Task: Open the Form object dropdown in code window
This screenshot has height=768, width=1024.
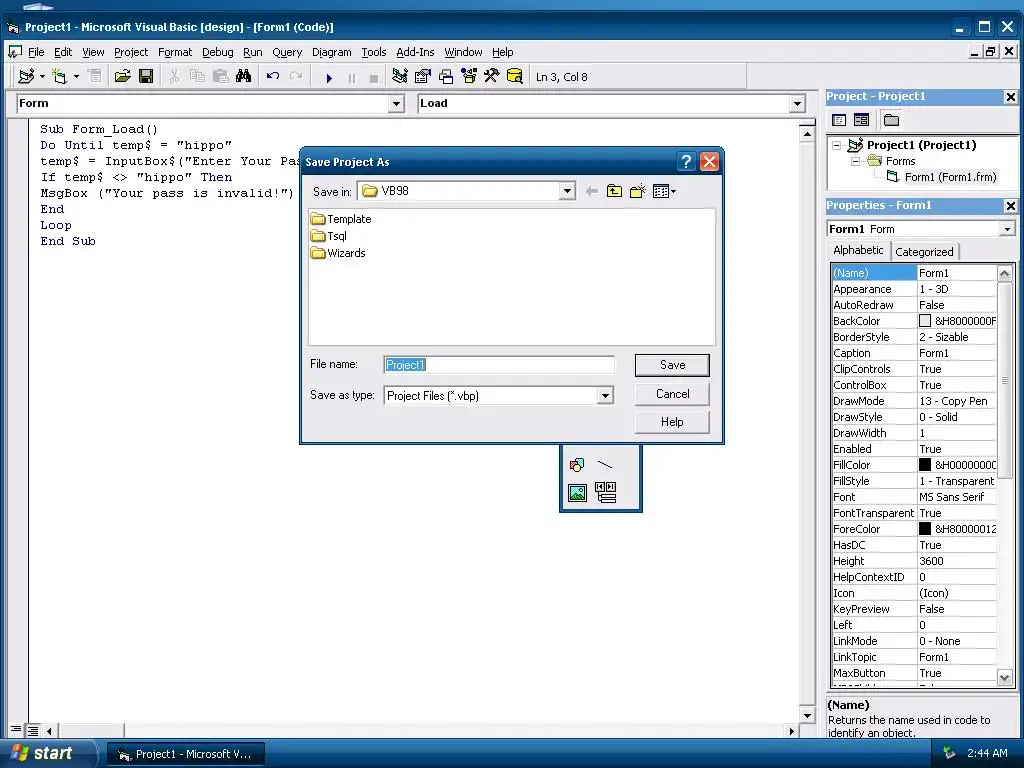Action: point(396,104)
